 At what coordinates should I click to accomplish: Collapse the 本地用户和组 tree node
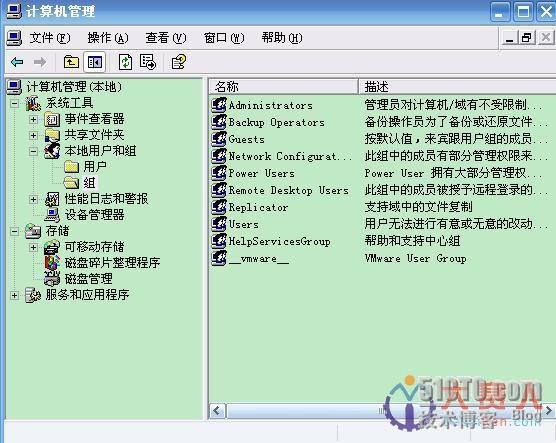click(33, 152)
